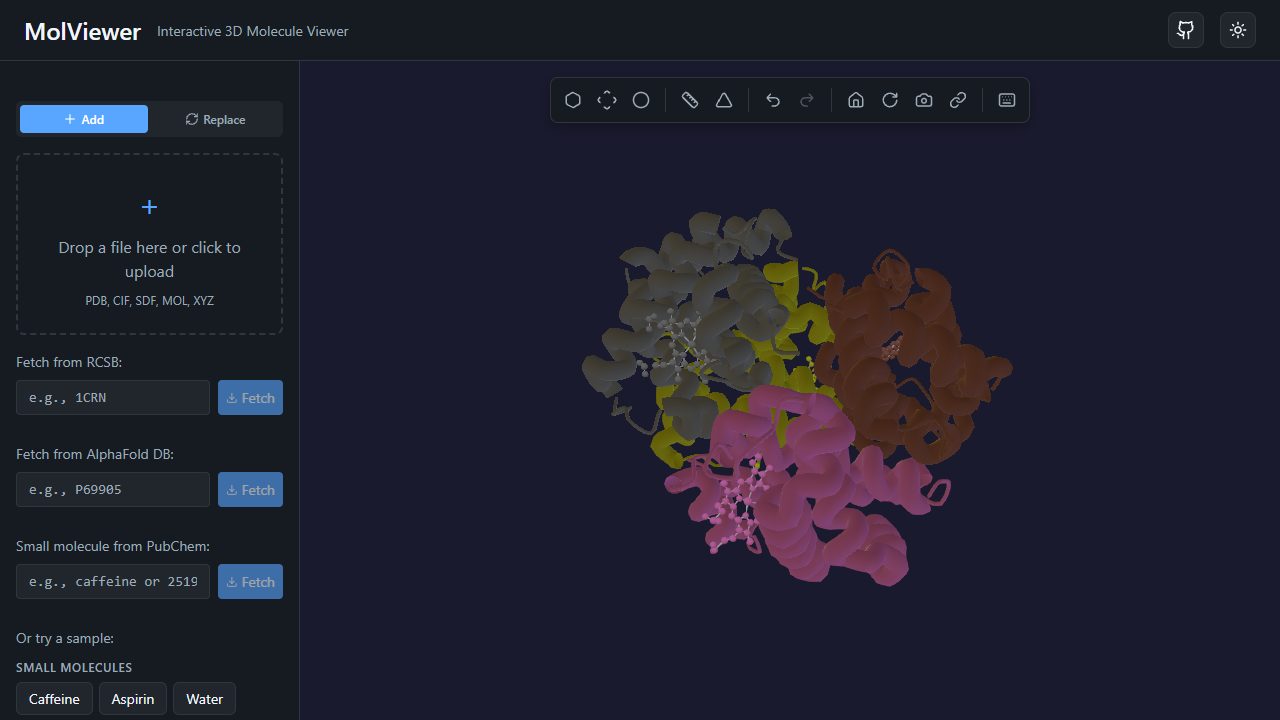Fetch small molecule from PubChem
Viewport: 1280px width, 720px height.
click(250, 581)
